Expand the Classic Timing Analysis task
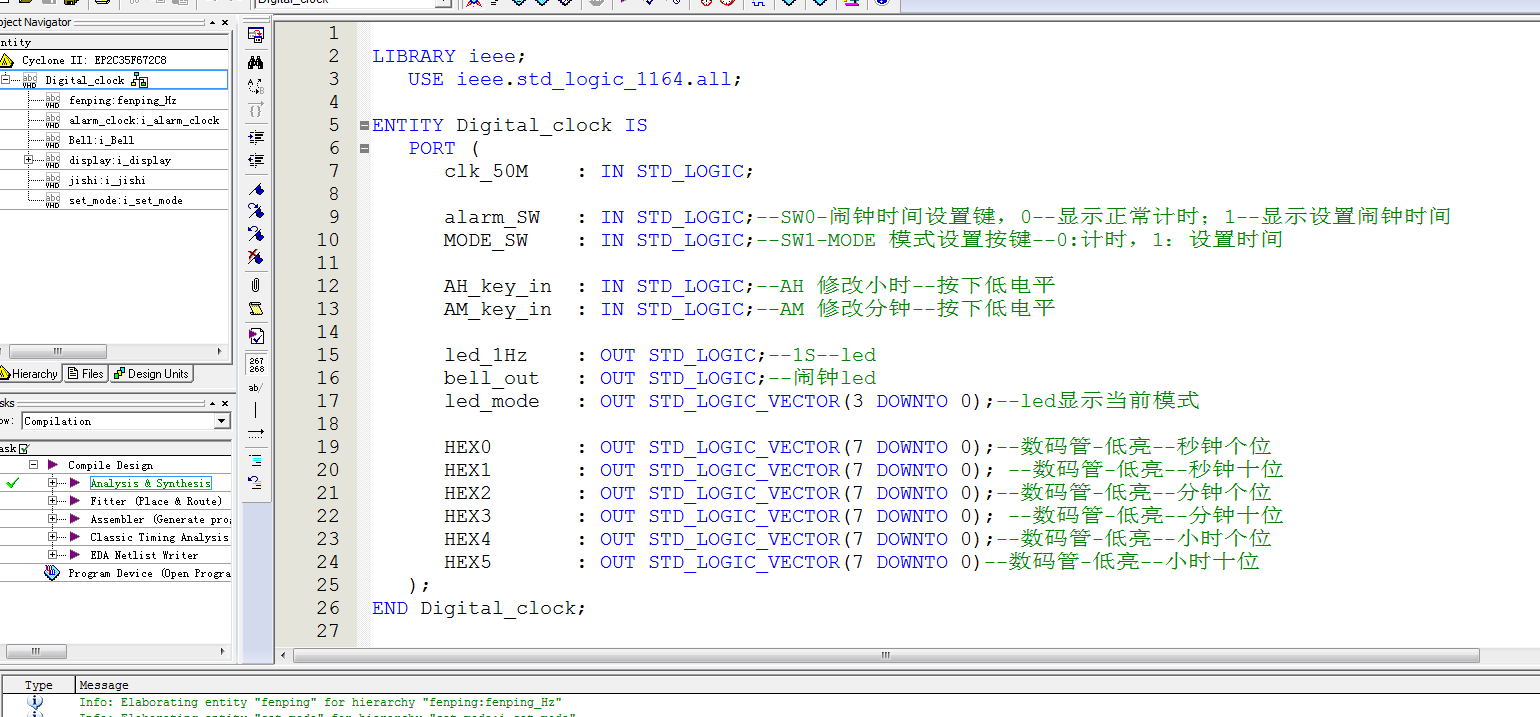This screenshot has width=1540, height=717. click(53, 537)
